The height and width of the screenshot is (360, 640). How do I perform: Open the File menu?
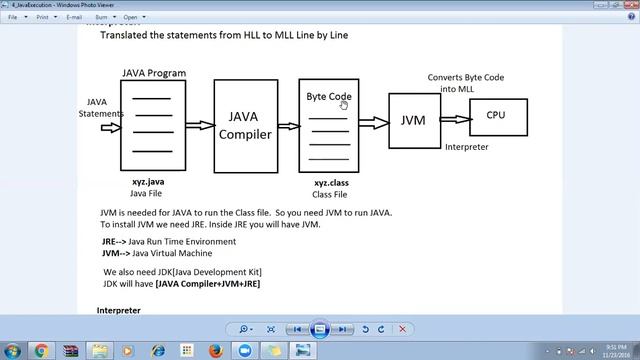[x=13, y=17]
